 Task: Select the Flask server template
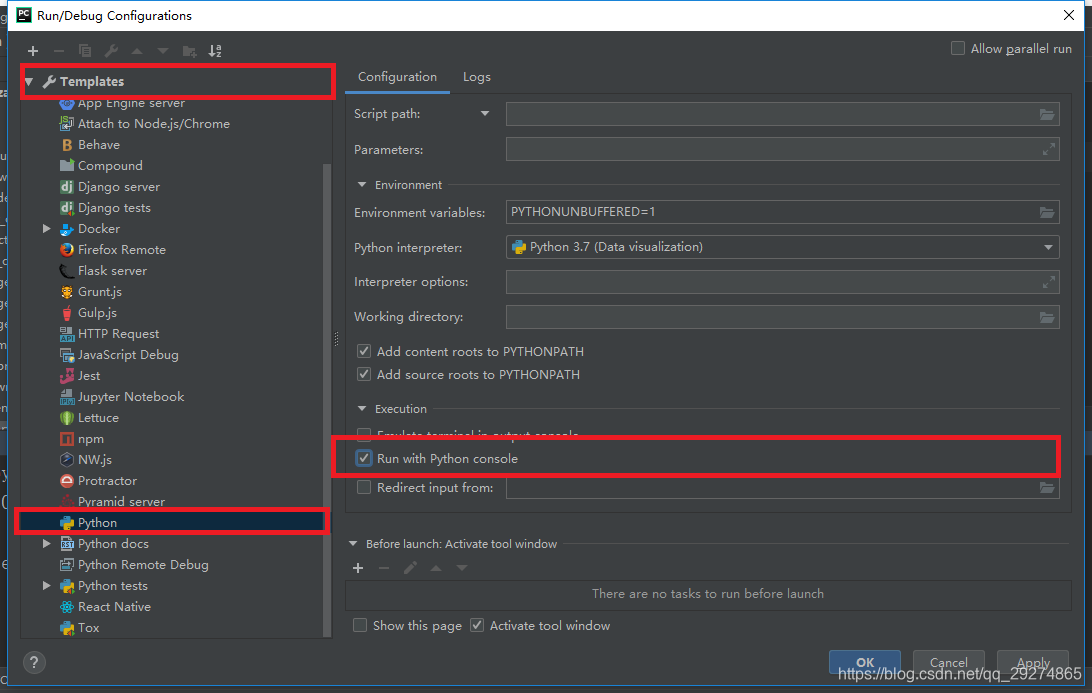(x=112, y=270)
